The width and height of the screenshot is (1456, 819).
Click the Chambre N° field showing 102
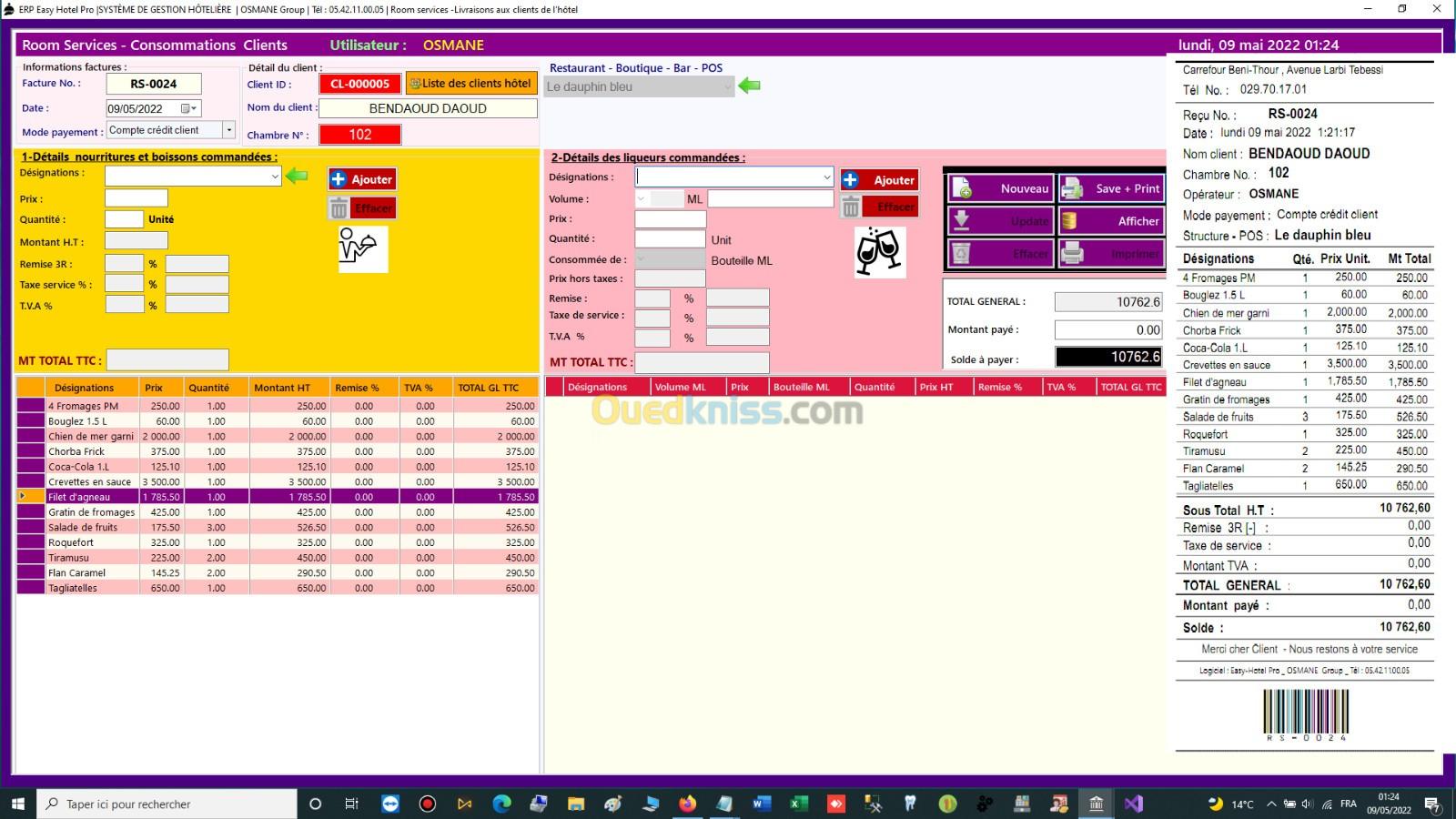point(360,135)
